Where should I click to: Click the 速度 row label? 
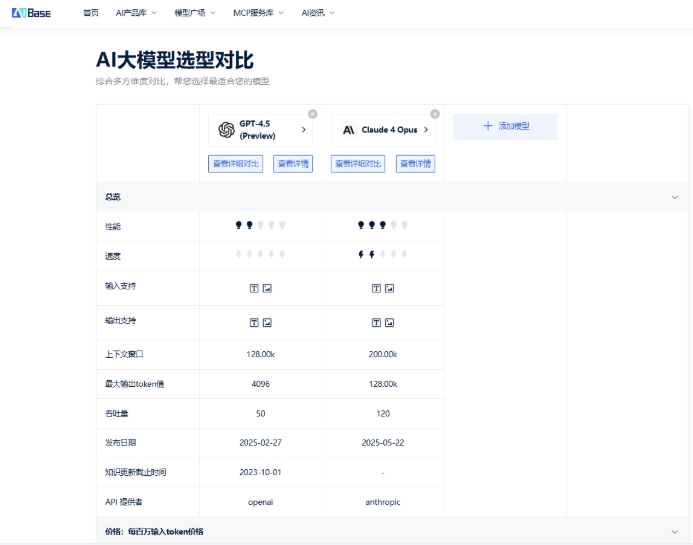click(x=113, y=256)
